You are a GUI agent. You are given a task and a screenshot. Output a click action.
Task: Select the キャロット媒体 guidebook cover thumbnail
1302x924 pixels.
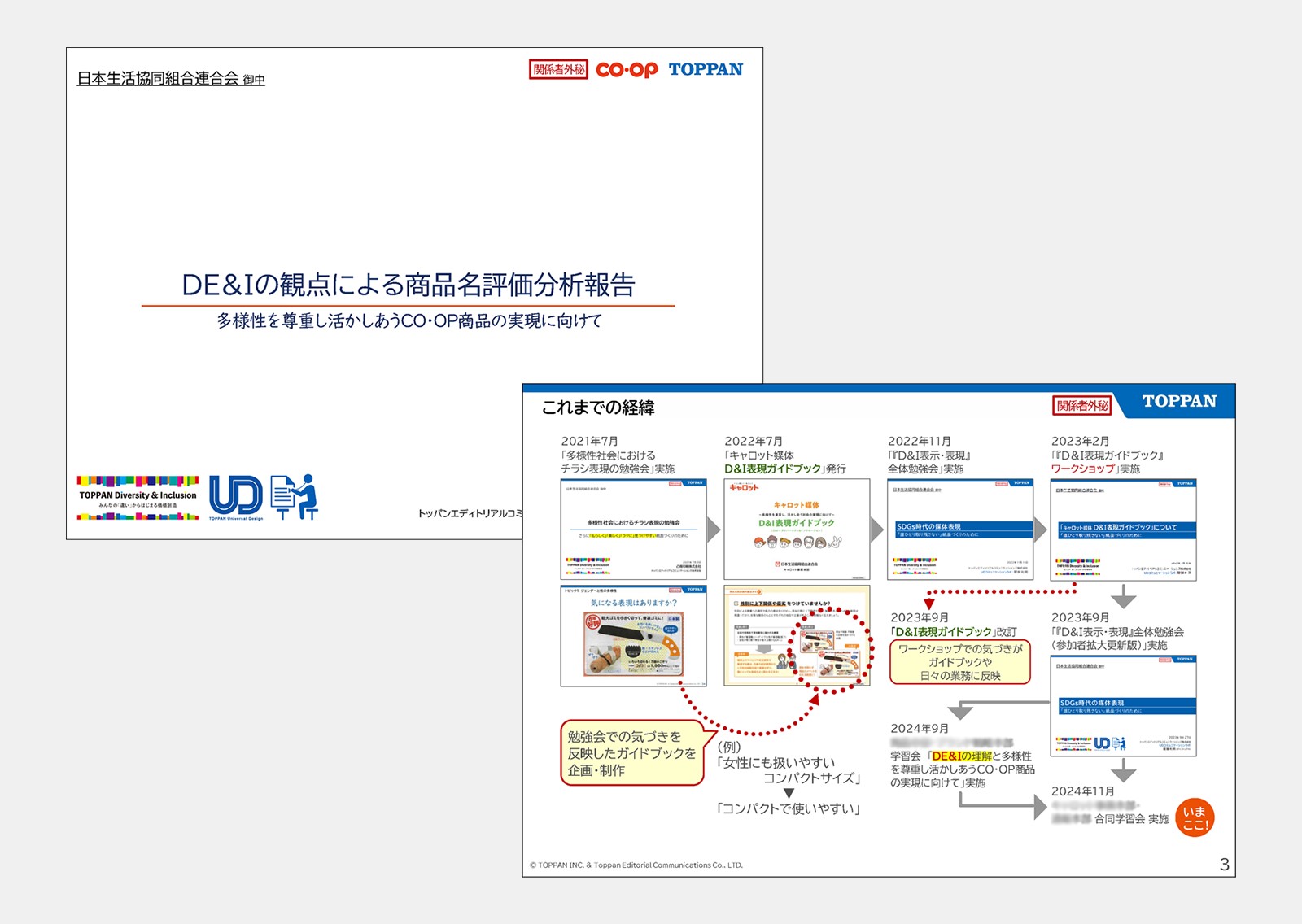[x=797, y=529]
